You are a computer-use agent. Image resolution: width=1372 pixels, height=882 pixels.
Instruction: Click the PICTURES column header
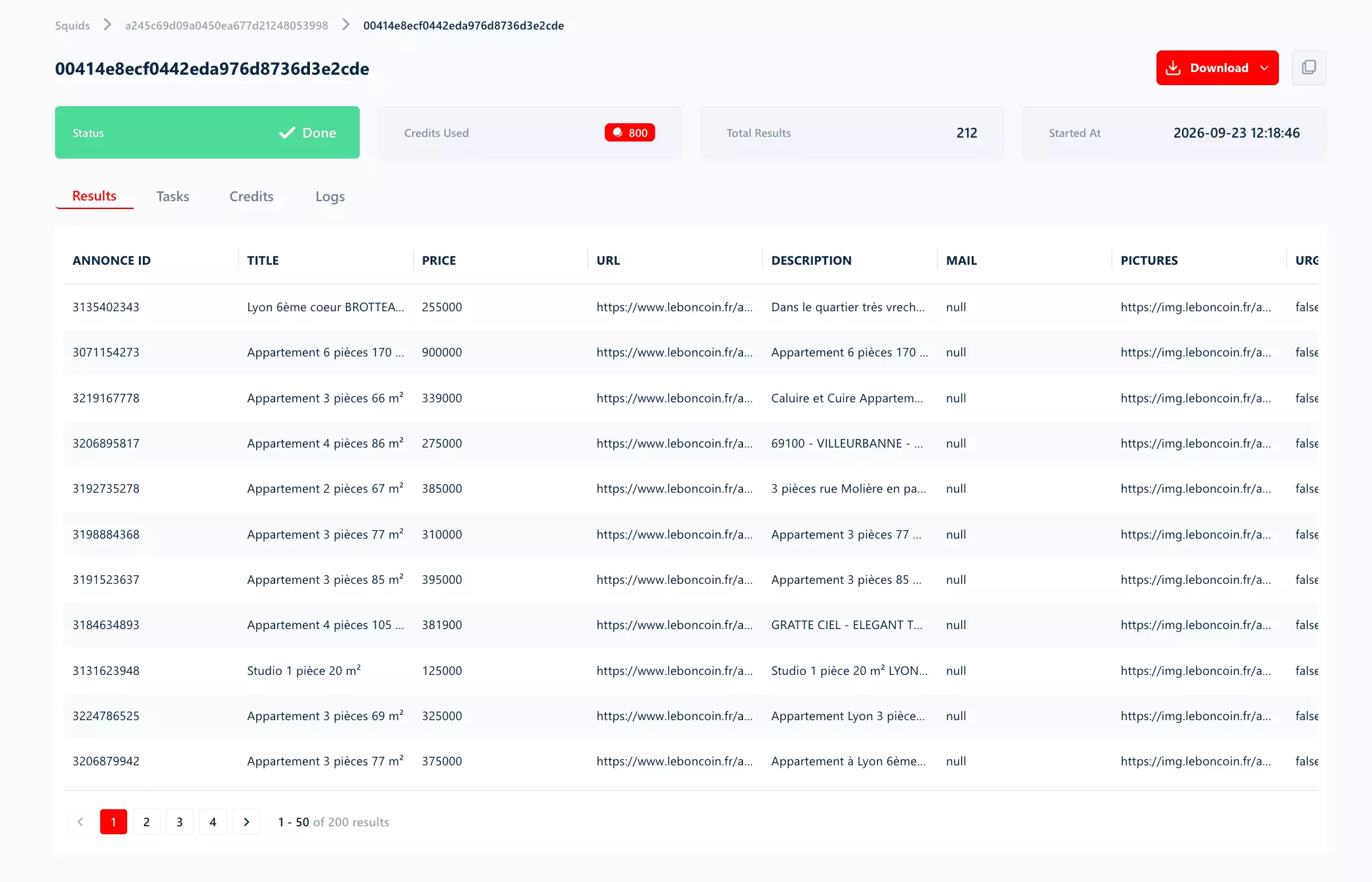point(1149,260)
